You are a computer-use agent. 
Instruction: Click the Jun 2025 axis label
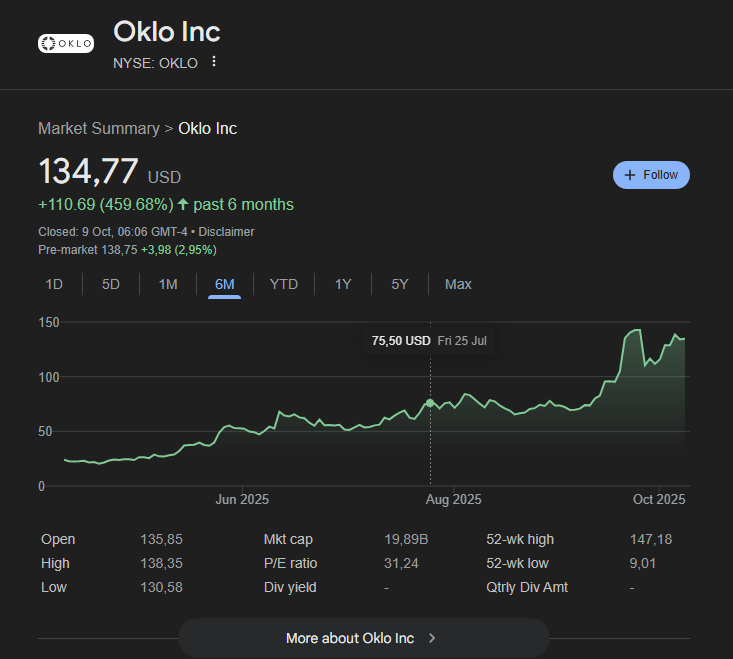click(x=242, y=499)
